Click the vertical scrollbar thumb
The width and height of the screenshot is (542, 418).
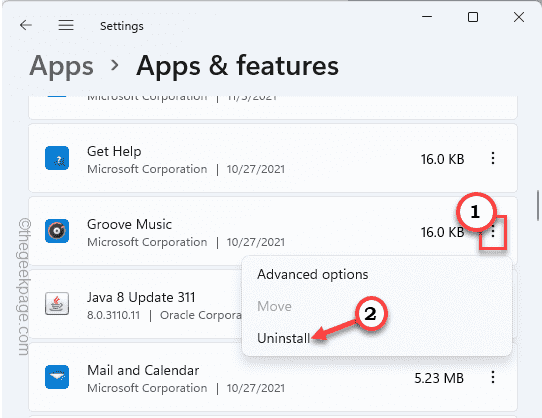[x=538, y=205]
